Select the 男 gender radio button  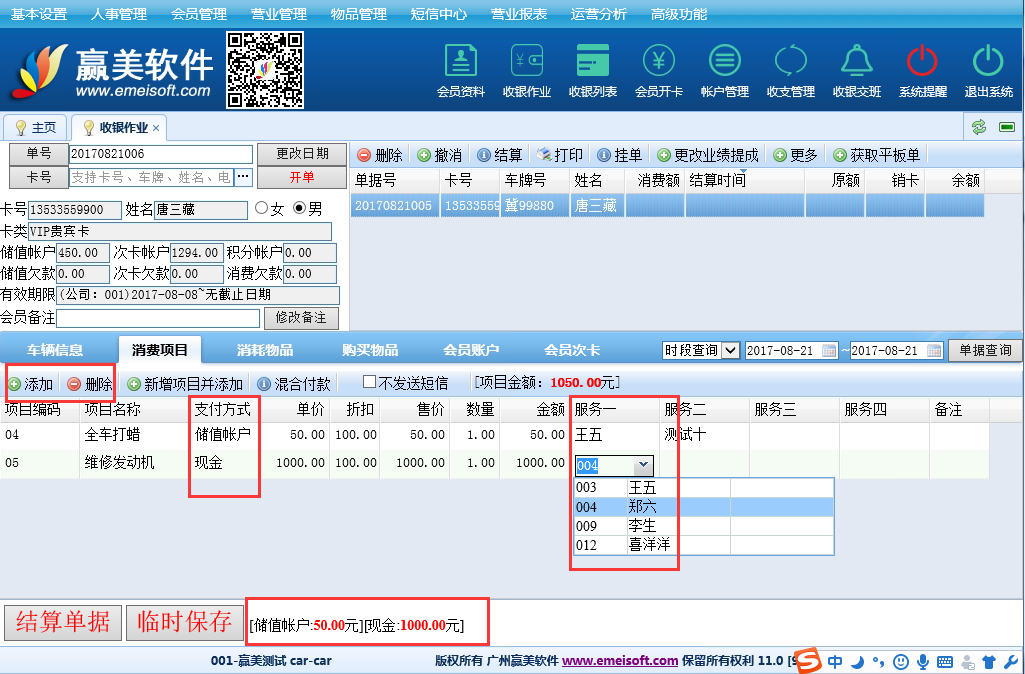tap(299, 209)
